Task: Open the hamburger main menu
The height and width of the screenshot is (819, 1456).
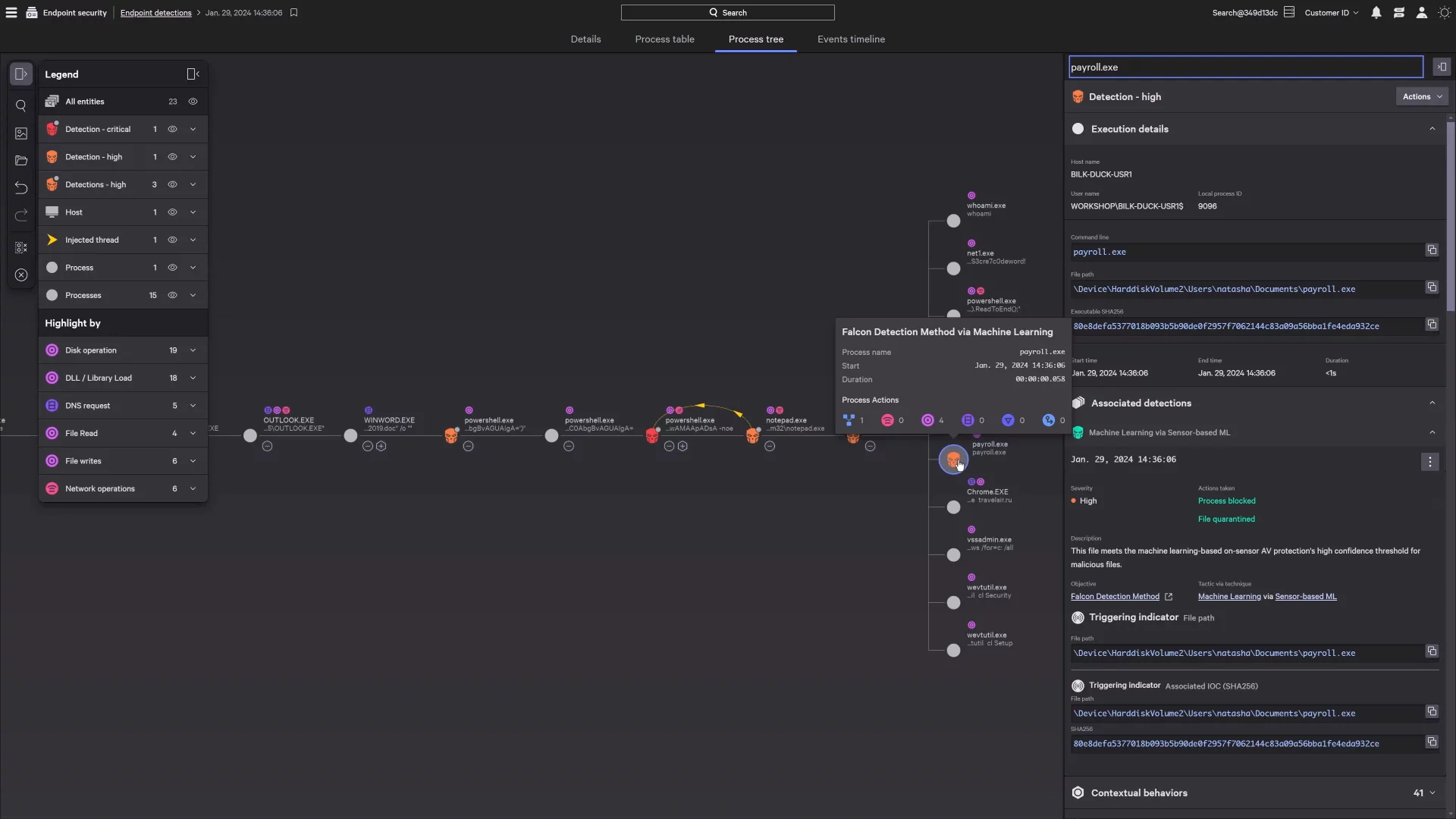Action: tap(11, 13)
